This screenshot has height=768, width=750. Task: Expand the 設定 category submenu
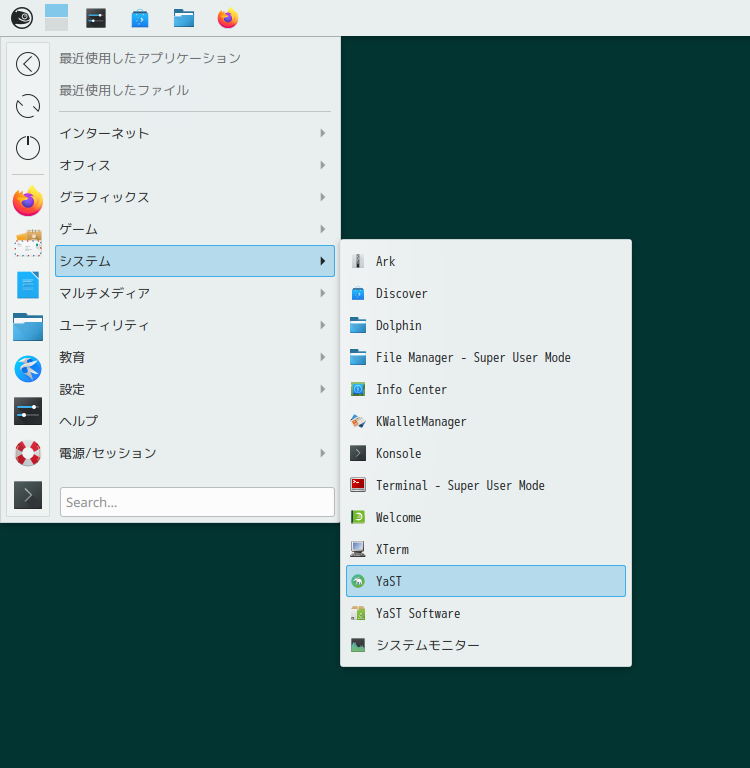tap(195, 389)
